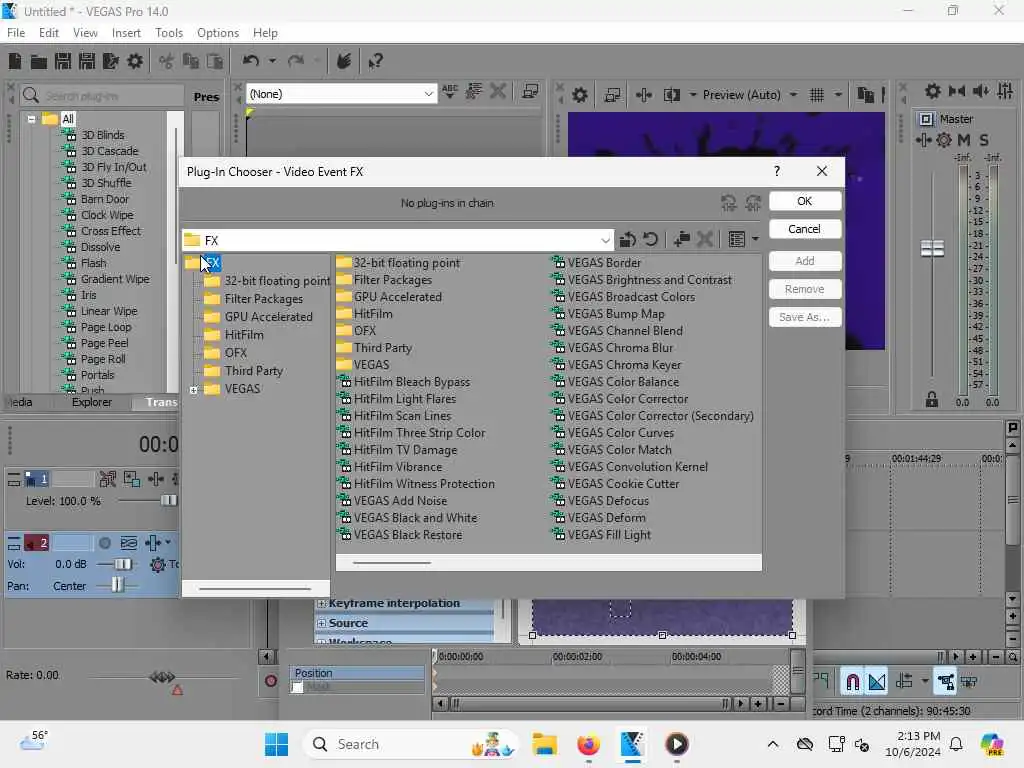The image size is (1024, 768).
Task: Open the File menu
Action: tap(16, 33)
